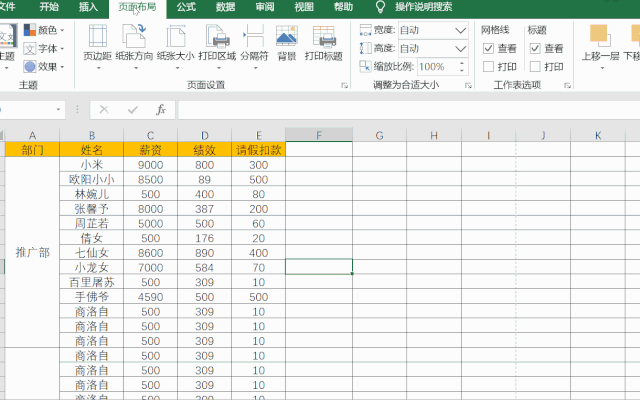Switch to the 数据 tab
The image size is (640, 400).
pos(225,7)
